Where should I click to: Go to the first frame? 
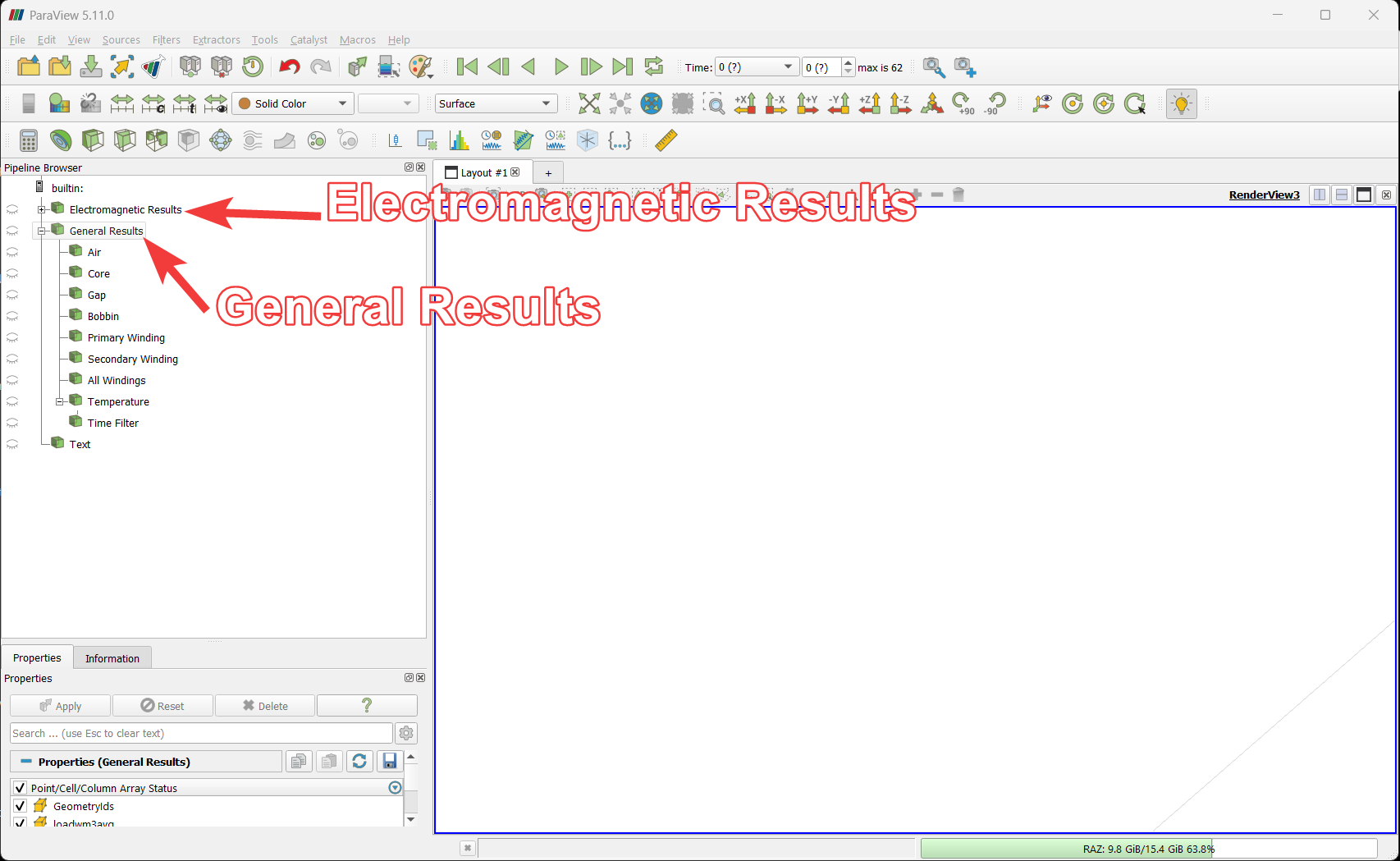click(x=467, y=66)
